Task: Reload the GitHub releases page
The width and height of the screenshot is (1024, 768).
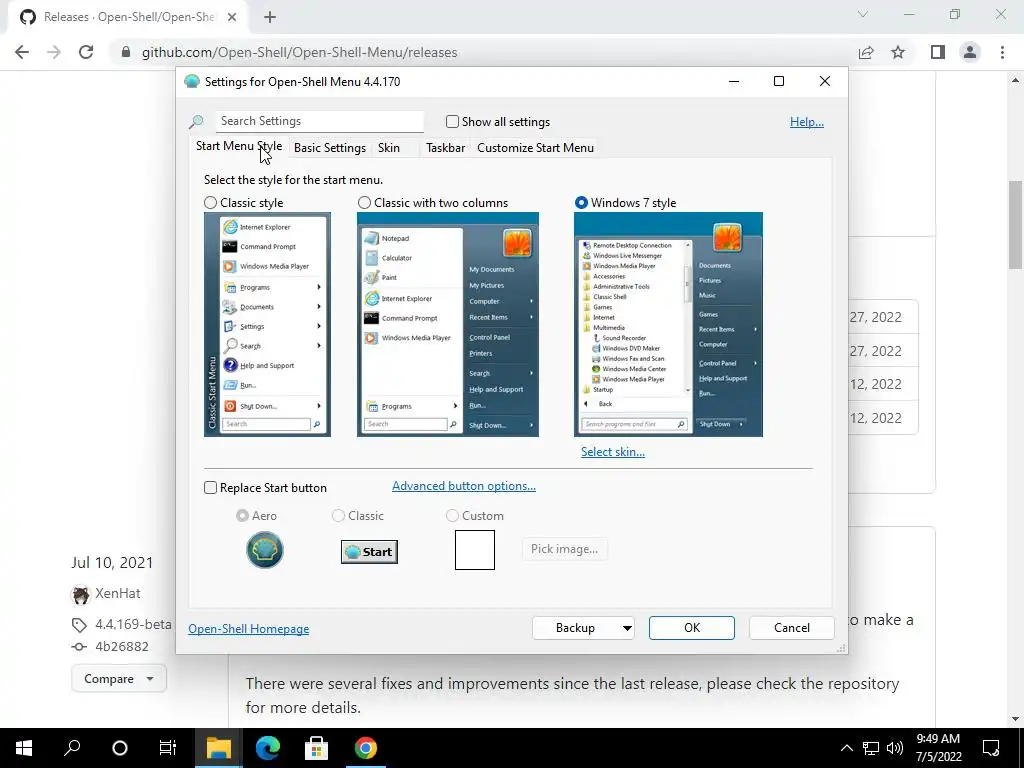Action: click(x=86, y=52)
